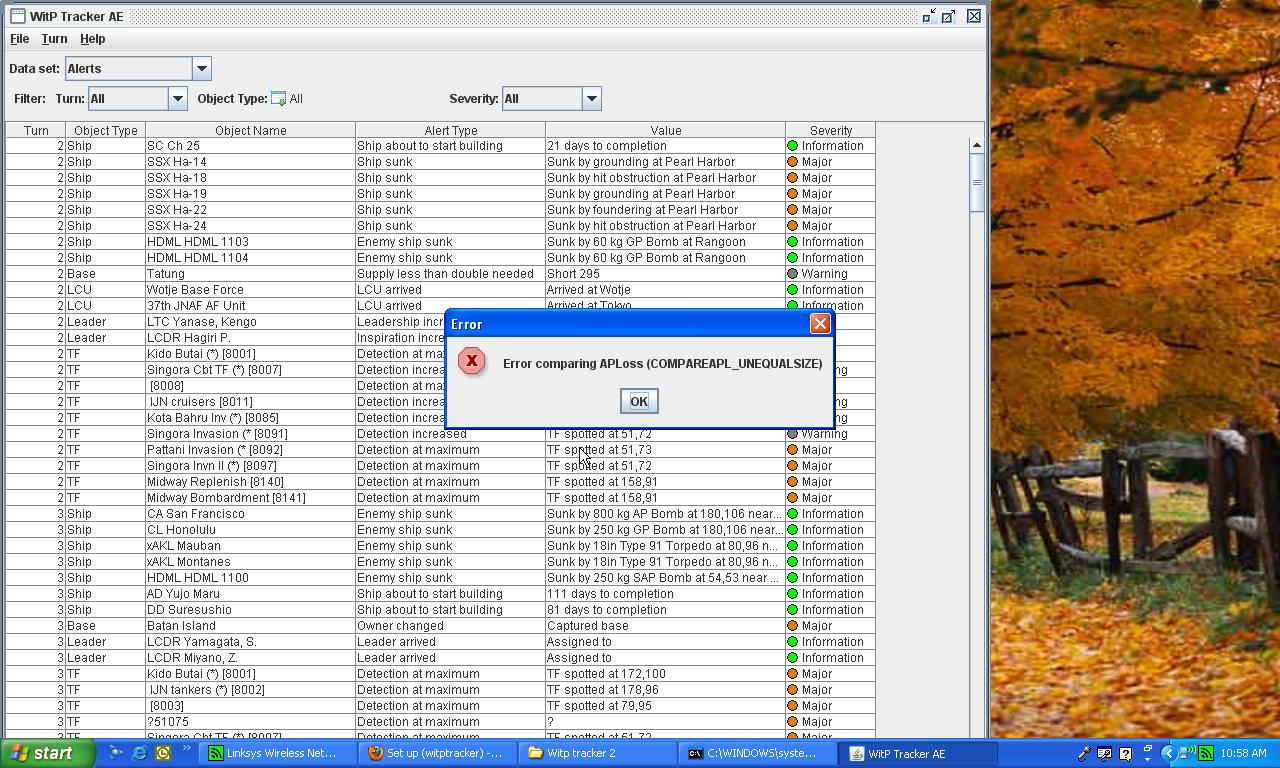Viewport: 1280px width, 768px height.
Task: Expand the Data set dropdown arrow
Action: (x=201, y=69)
